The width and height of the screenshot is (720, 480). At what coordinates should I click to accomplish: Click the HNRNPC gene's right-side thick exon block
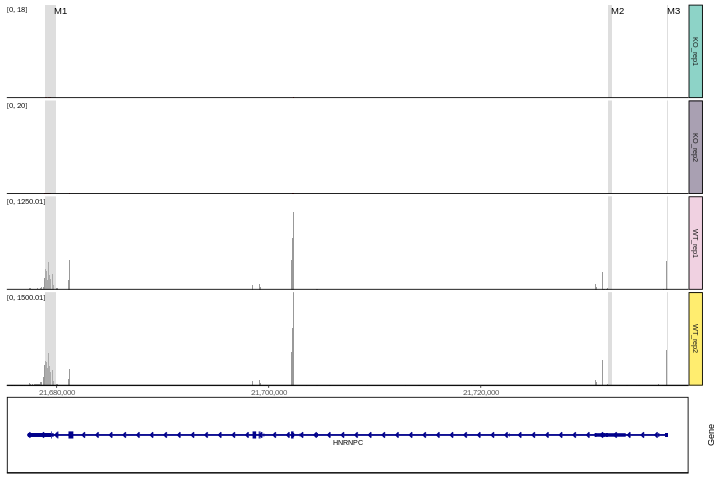point(610,435)
